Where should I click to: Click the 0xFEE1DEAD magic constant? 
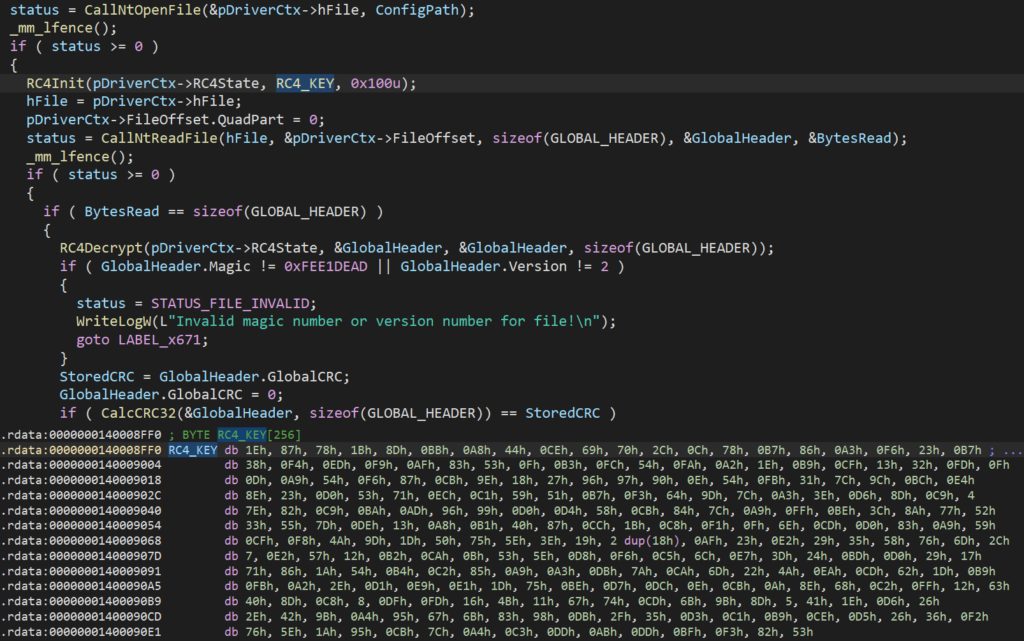(x=326, y=267)
